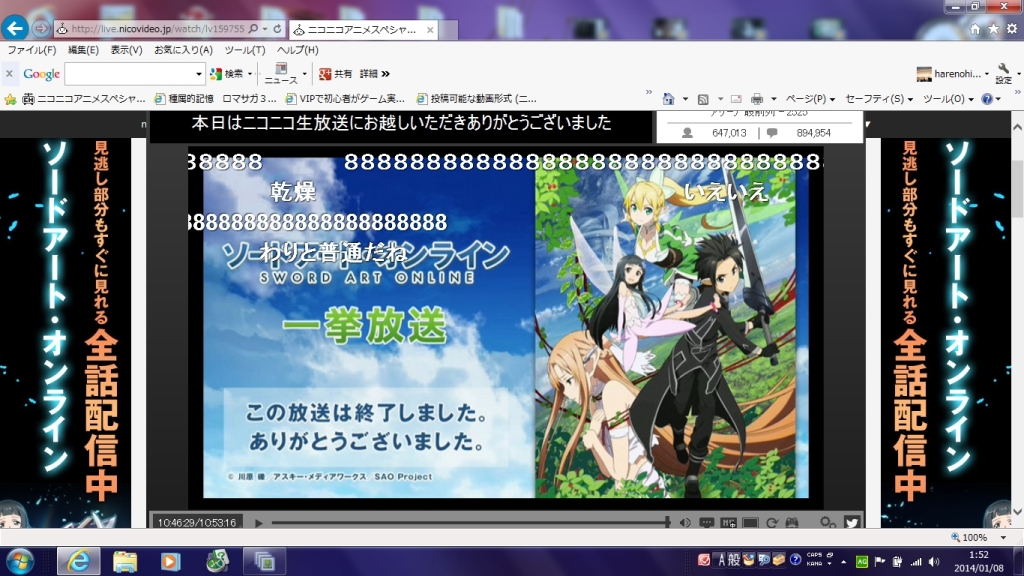Expand the address bar dropdown arrow

[264, 29]
